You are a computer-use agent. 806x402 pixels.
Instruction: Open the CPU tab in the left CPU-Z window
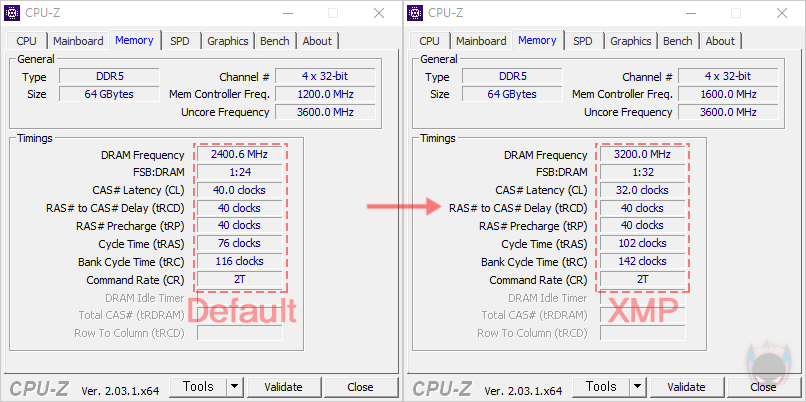pyautogui.click(x=27, y=41)
